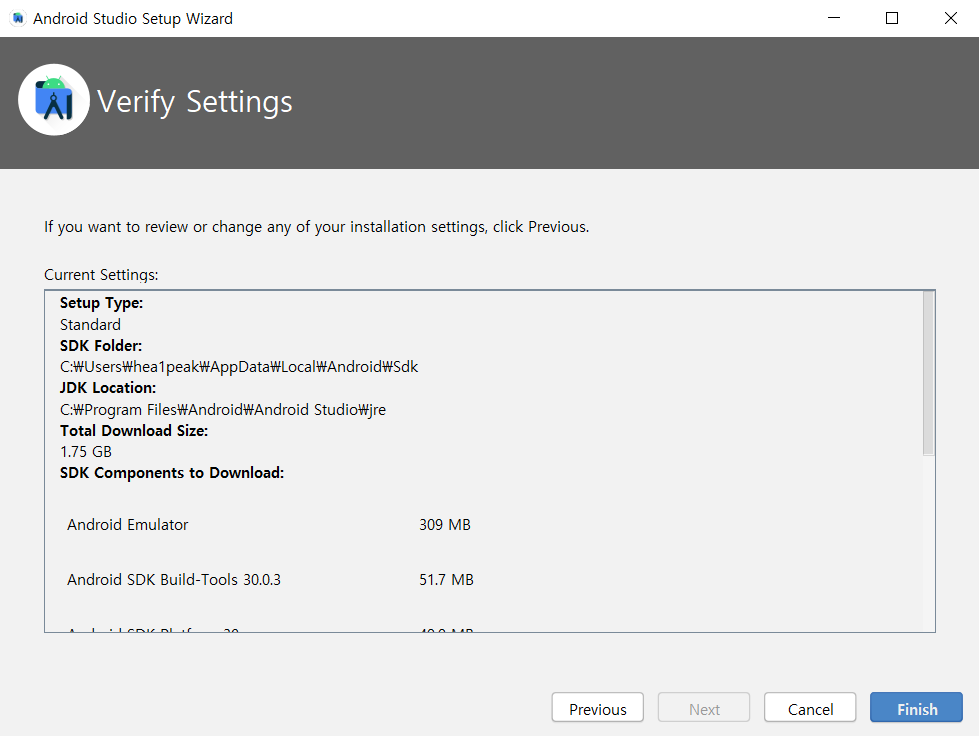Viewport: 979px width, 736px height.
Task: Go back with the Previous button
Action: [x=598, y=708]
